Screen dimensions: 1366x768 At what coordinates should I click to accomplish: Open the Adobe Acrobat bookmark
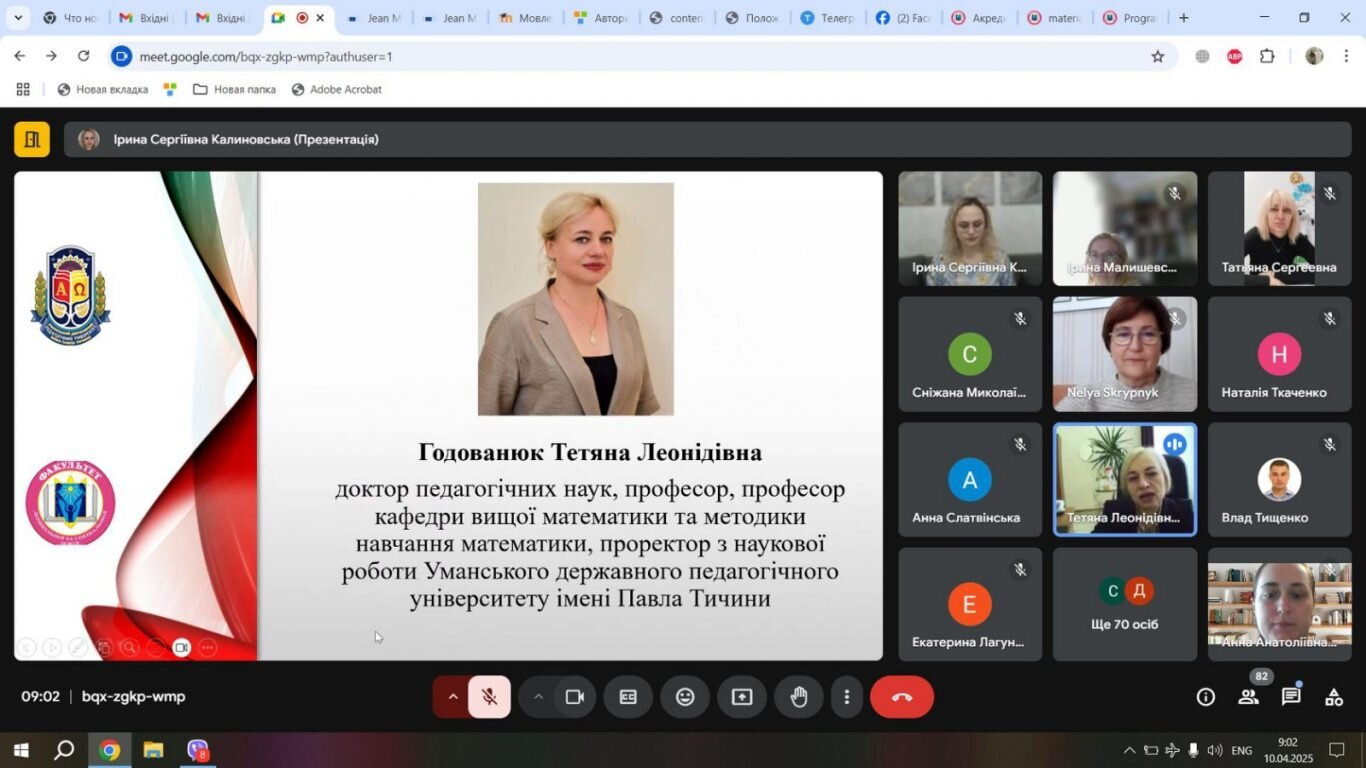pos(336,89)
